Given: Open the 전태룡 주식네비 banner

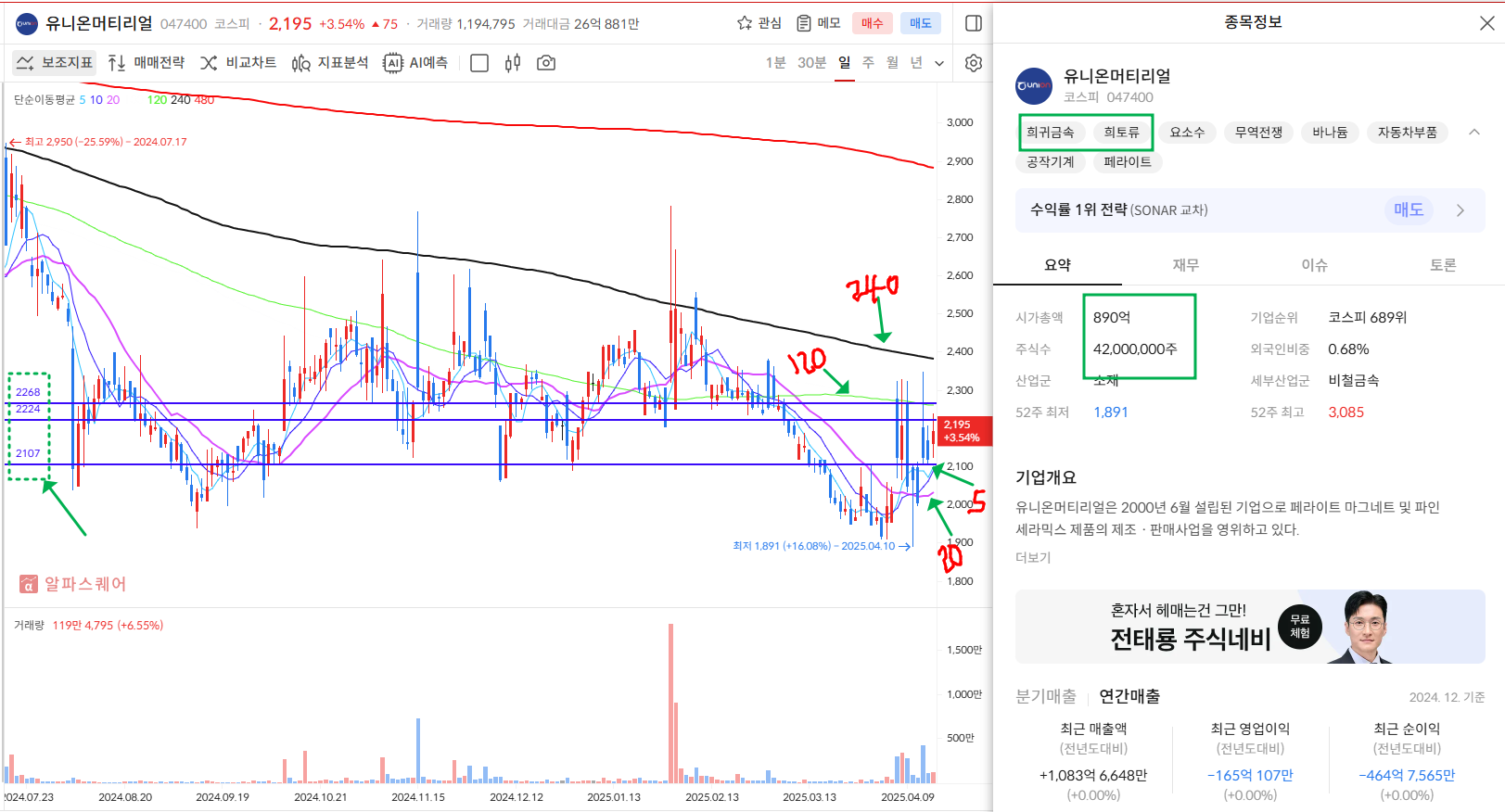Looking at the screenshot, I should pos(1250,627).
